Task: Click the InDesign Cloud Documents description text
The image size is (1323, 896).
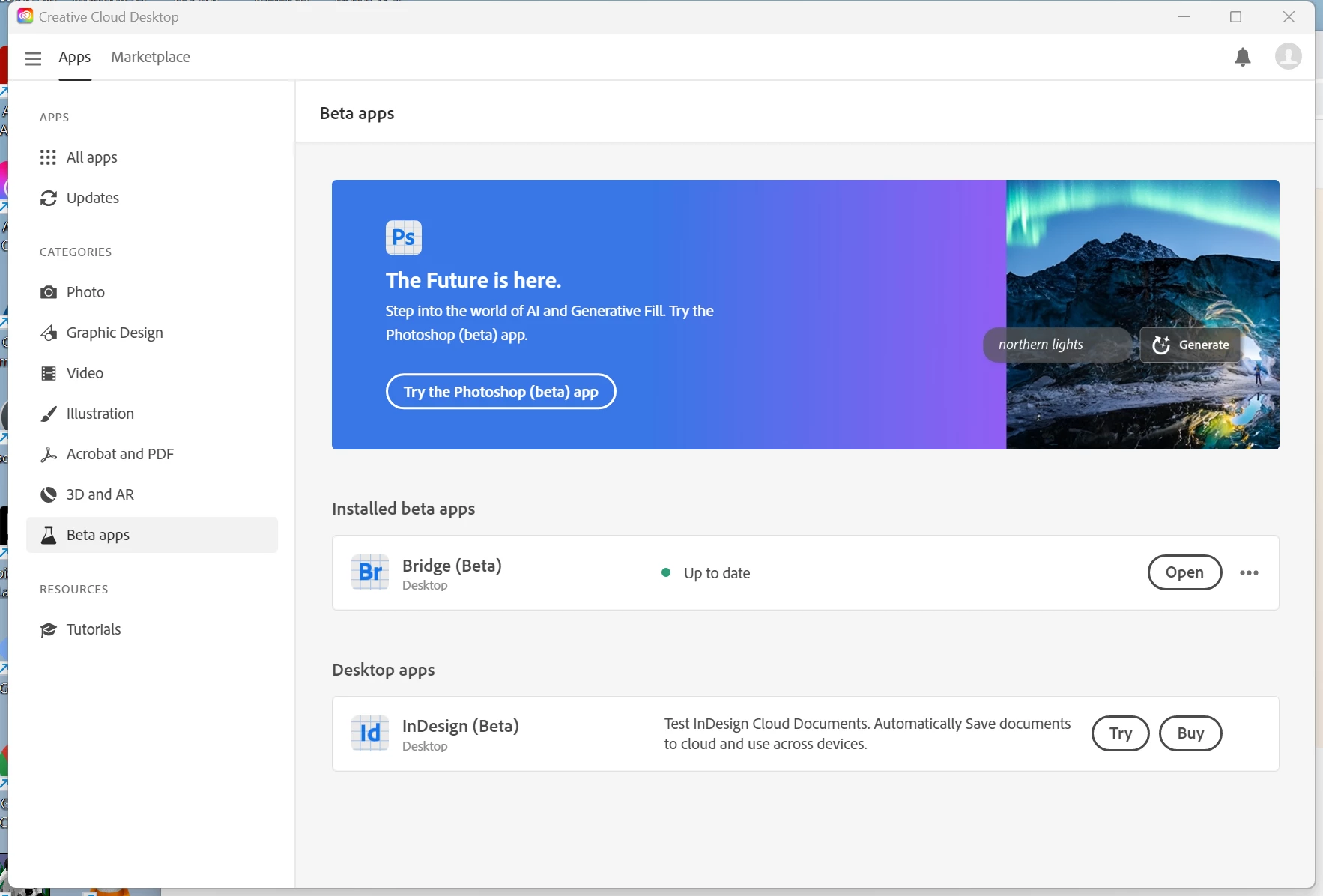Action: point(868,733)
